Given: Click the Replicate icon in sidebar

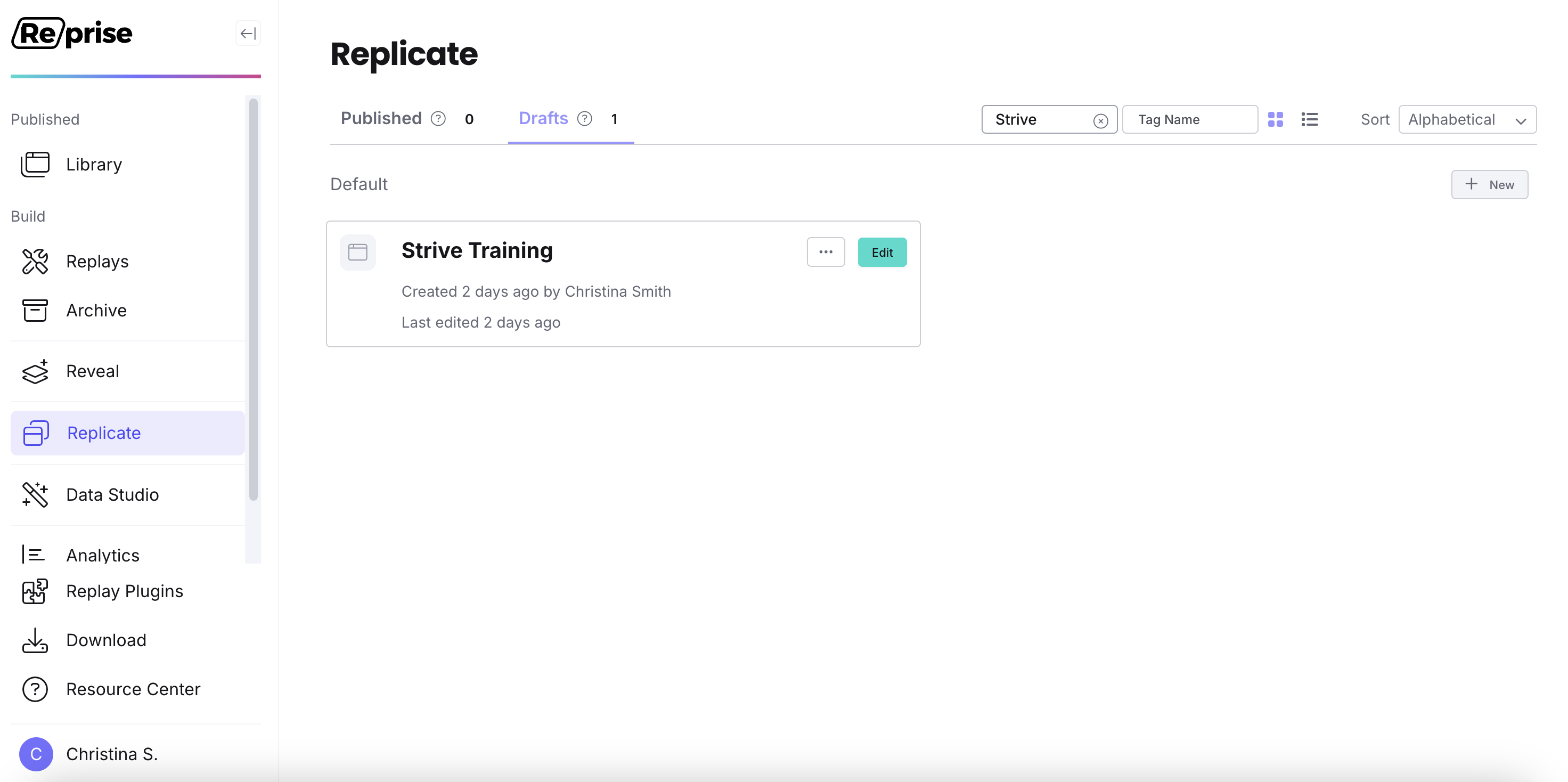Looking at the screenshot, I should point(36,433).
